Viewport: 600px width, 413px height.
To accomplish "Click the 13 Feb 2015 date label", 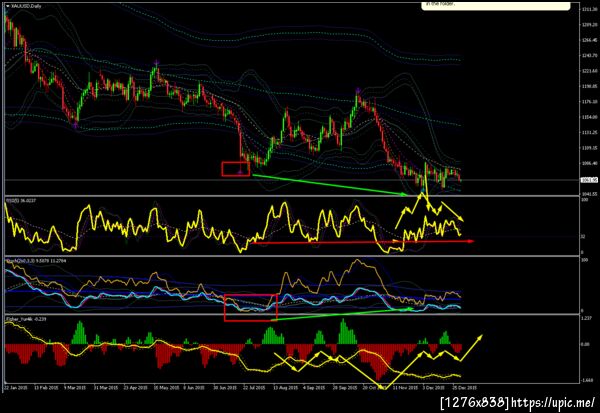I will coord(46,387).
